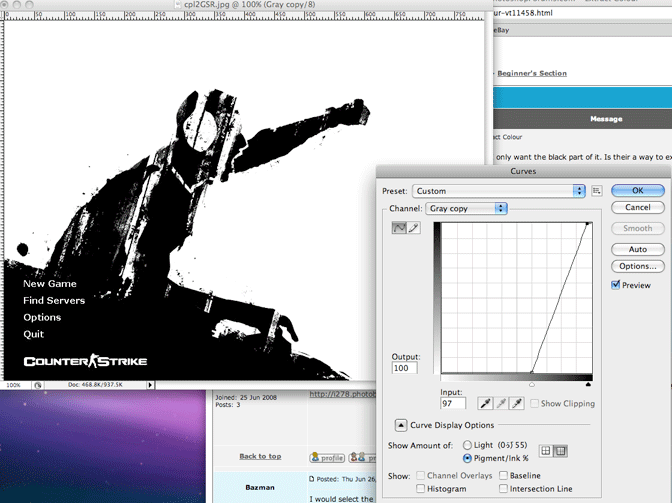Enable Intersection Line checkbox
This screenshot has width=672, height=503.
(504, 489)
